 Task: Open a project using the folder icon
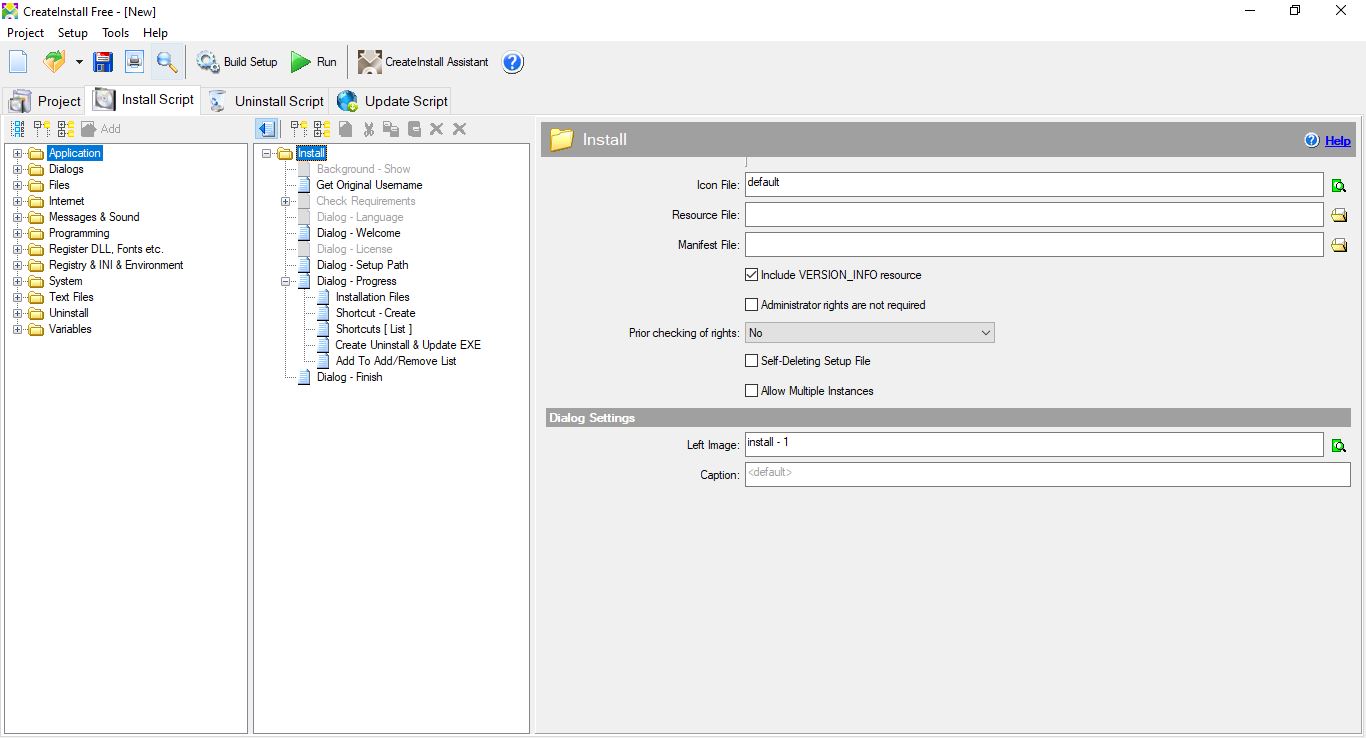(53, 62)
